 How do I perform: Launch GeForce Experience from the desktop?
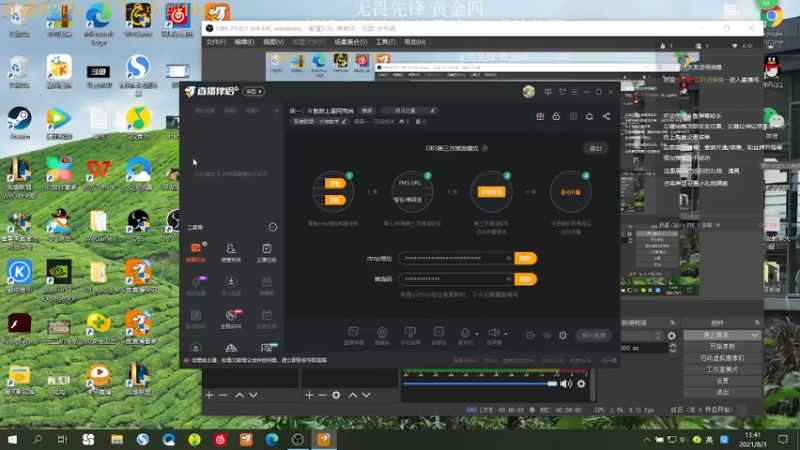tap(59, 280)
